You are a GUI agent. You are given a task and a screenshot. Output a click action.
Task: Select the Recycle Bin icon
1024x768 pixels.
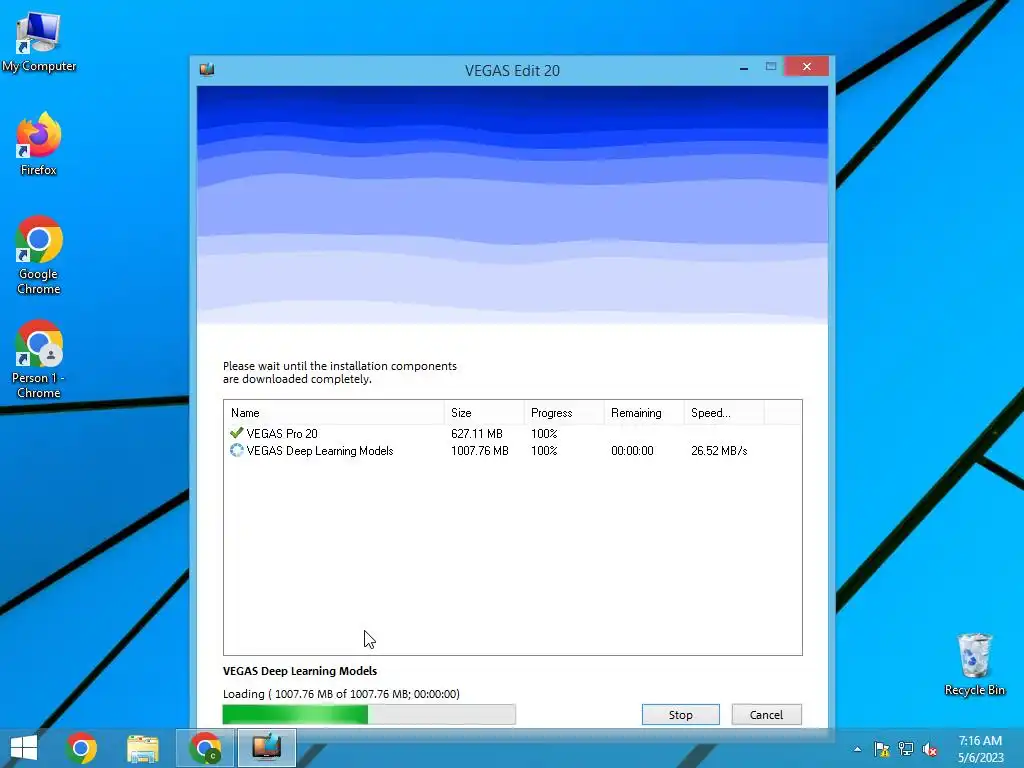974,664
